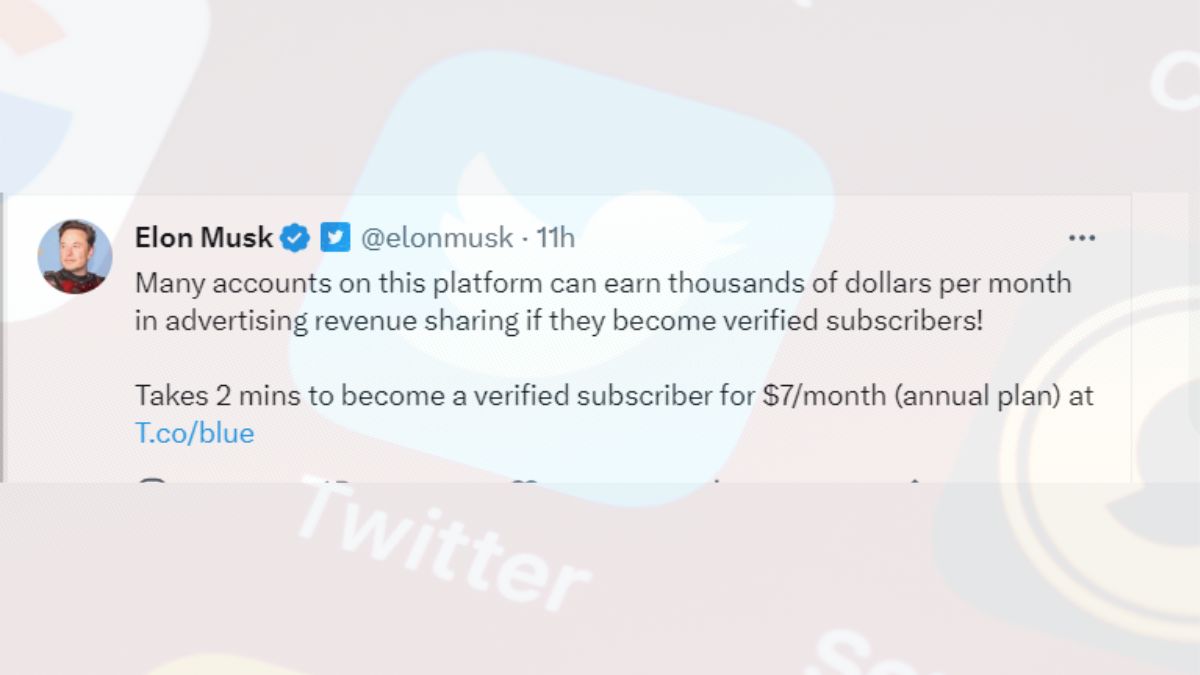The image size is (1200, 675).
Task: Click the partial "Se" app label at bottom
Action: click(850, 652)
